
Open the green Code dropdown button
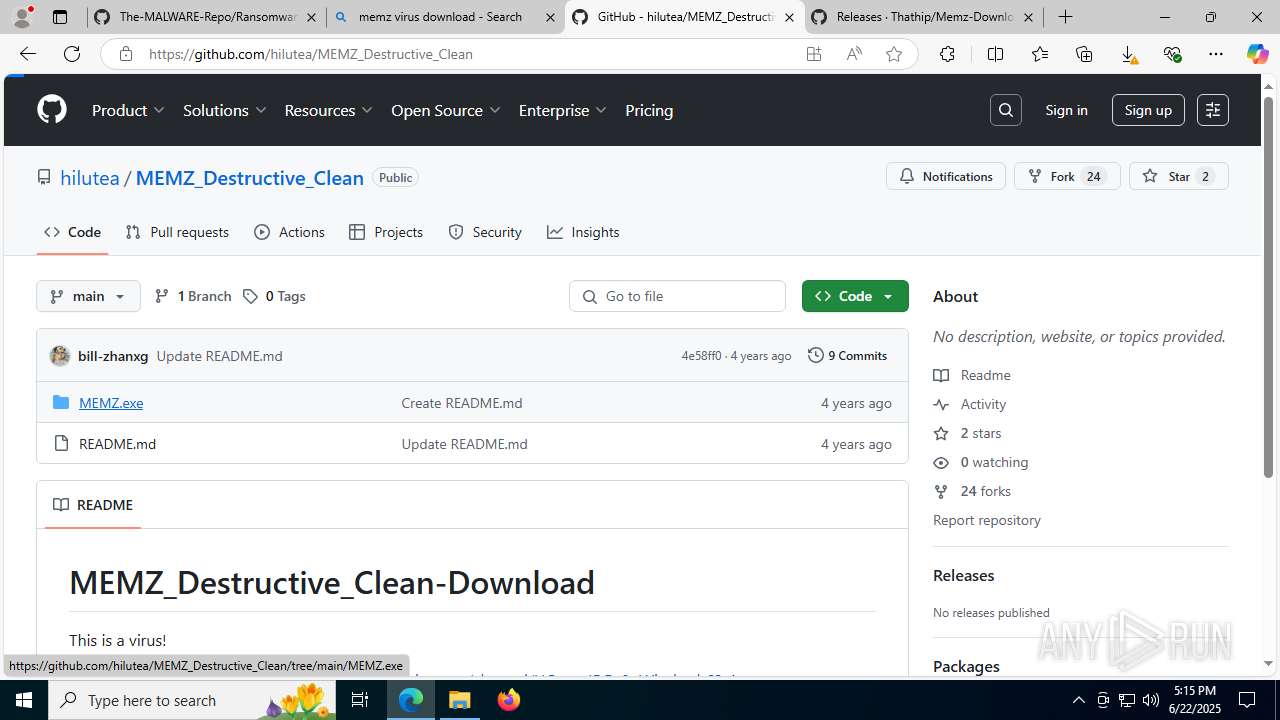855,296
